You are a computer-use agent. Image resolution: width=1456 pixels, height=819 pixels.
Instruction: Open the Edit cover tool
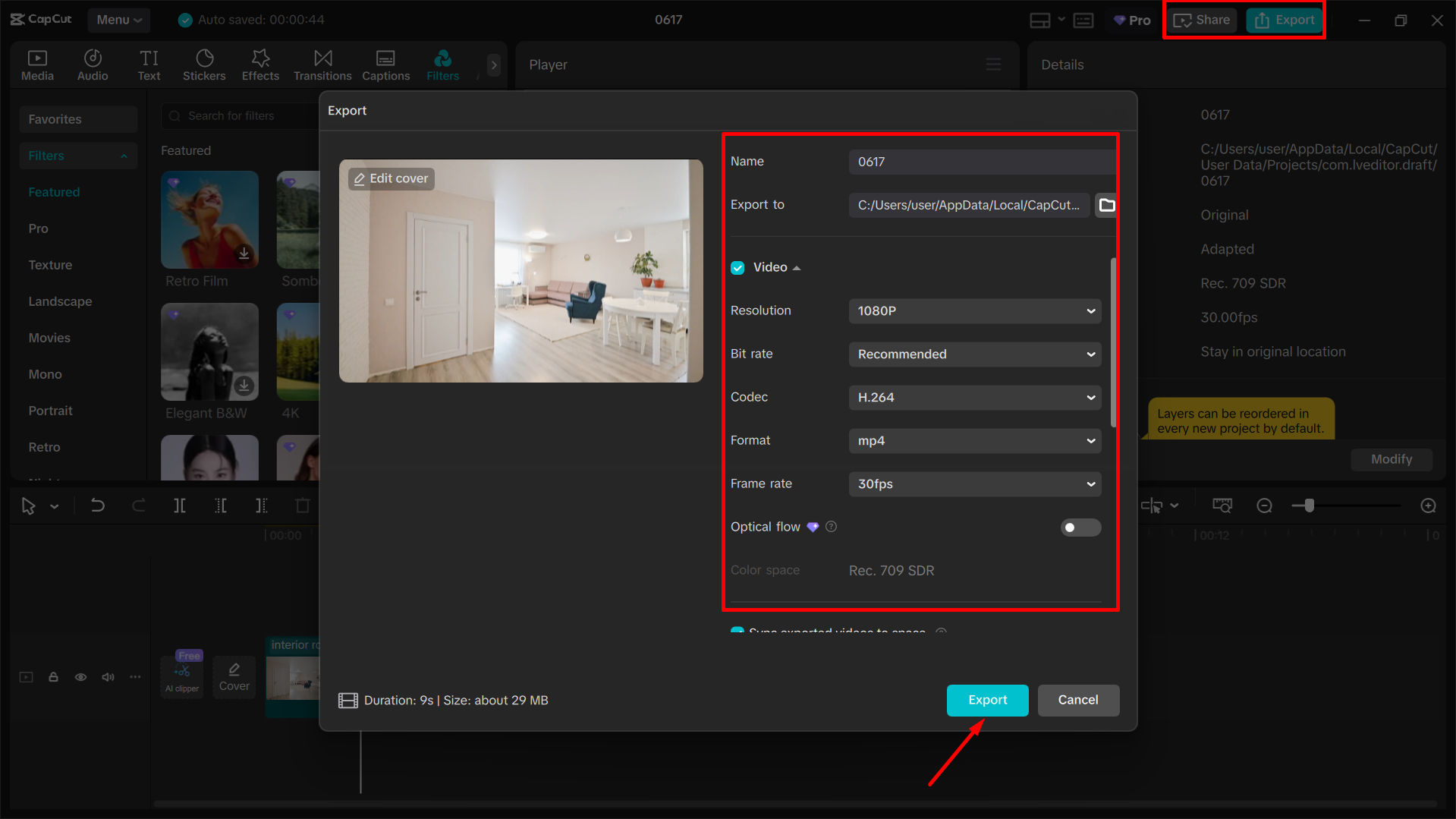tap(390, 178)
